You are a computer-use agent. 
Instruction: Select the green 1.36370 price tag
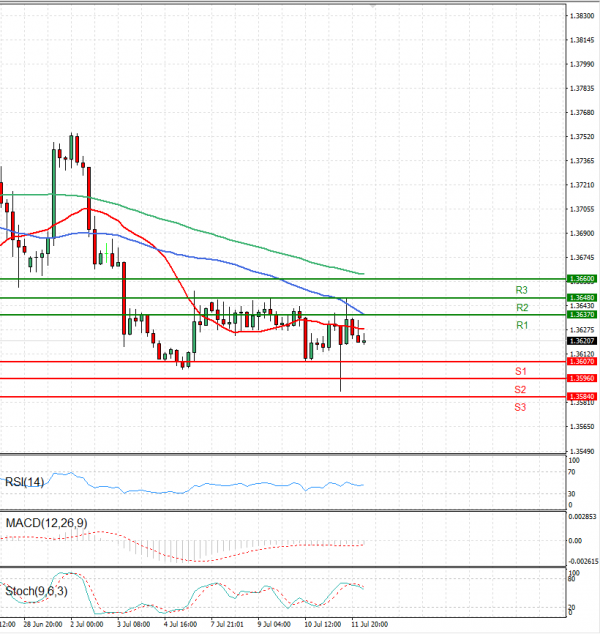point(582,315)
